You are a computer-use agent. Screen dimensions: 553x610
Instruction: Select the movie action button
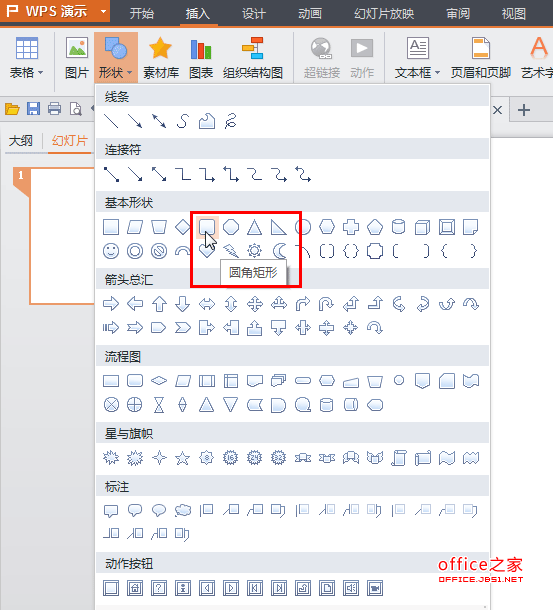[375, 588]
